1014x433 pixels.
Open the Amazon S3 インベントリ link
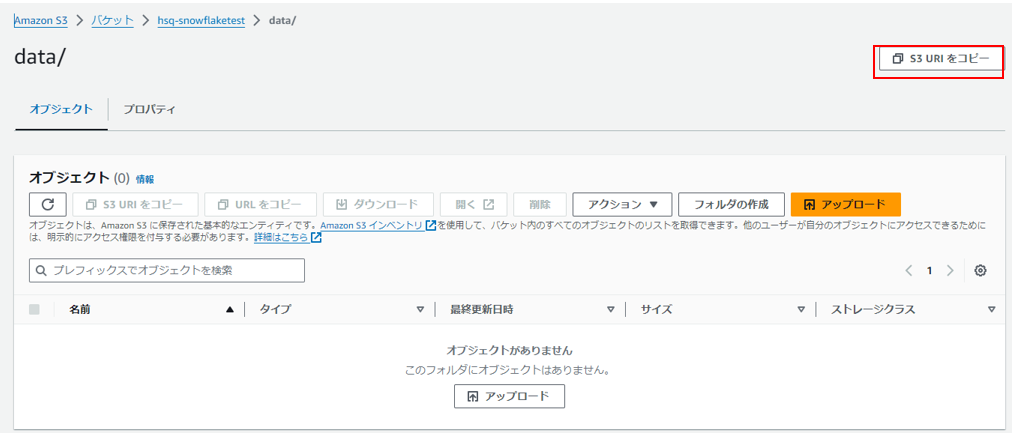point(372,226)
